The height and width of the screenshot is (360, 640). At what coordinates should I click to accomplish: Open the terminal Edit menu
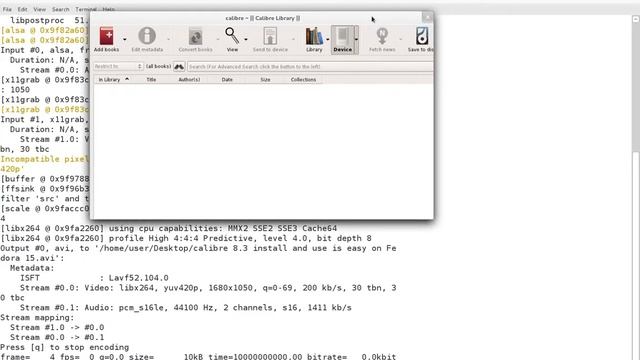[22, 9]
